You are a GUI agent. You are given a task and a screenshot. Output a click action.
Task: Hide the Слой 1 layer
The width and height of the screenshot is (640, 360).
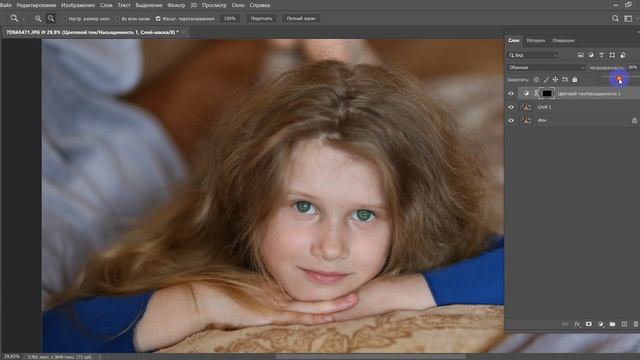pos(511,107)
